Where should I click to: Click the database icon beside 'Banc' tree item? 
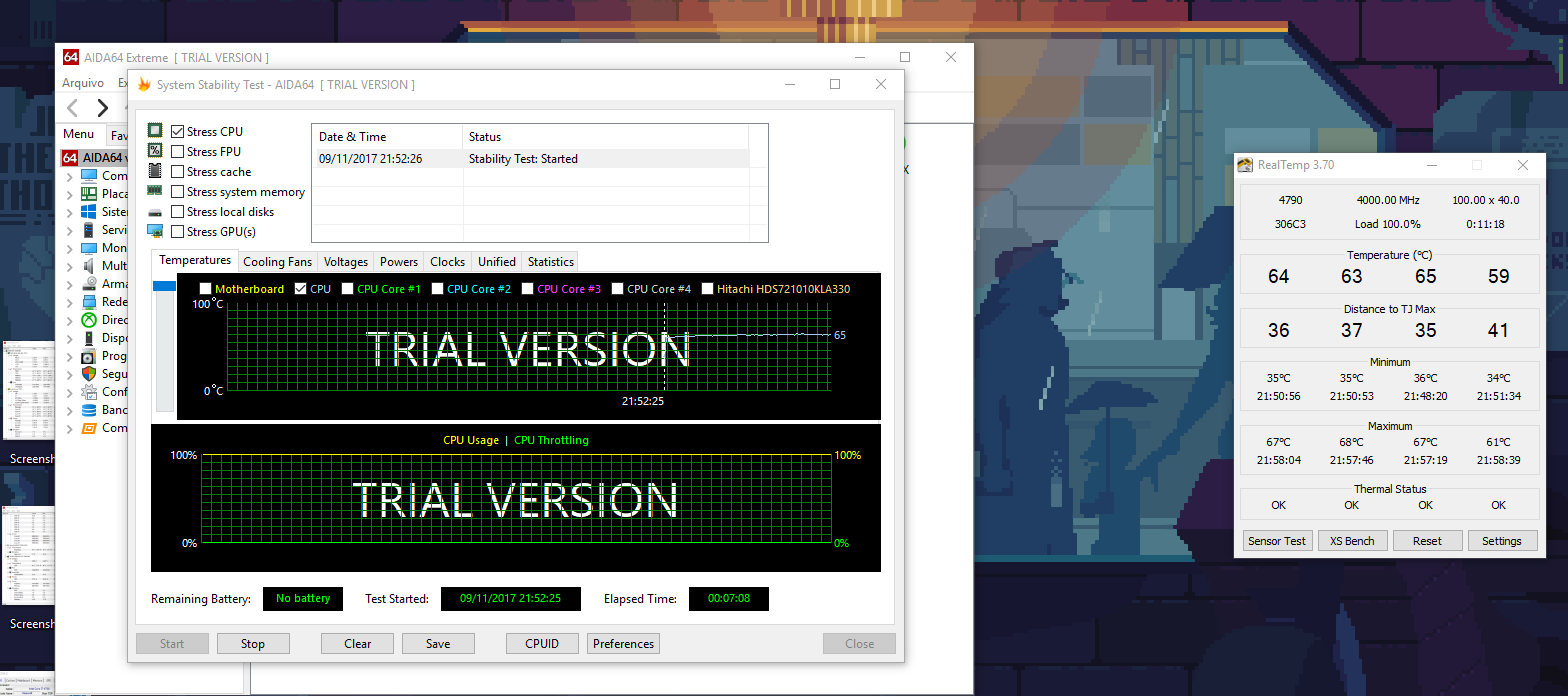(x=89, y=410)
